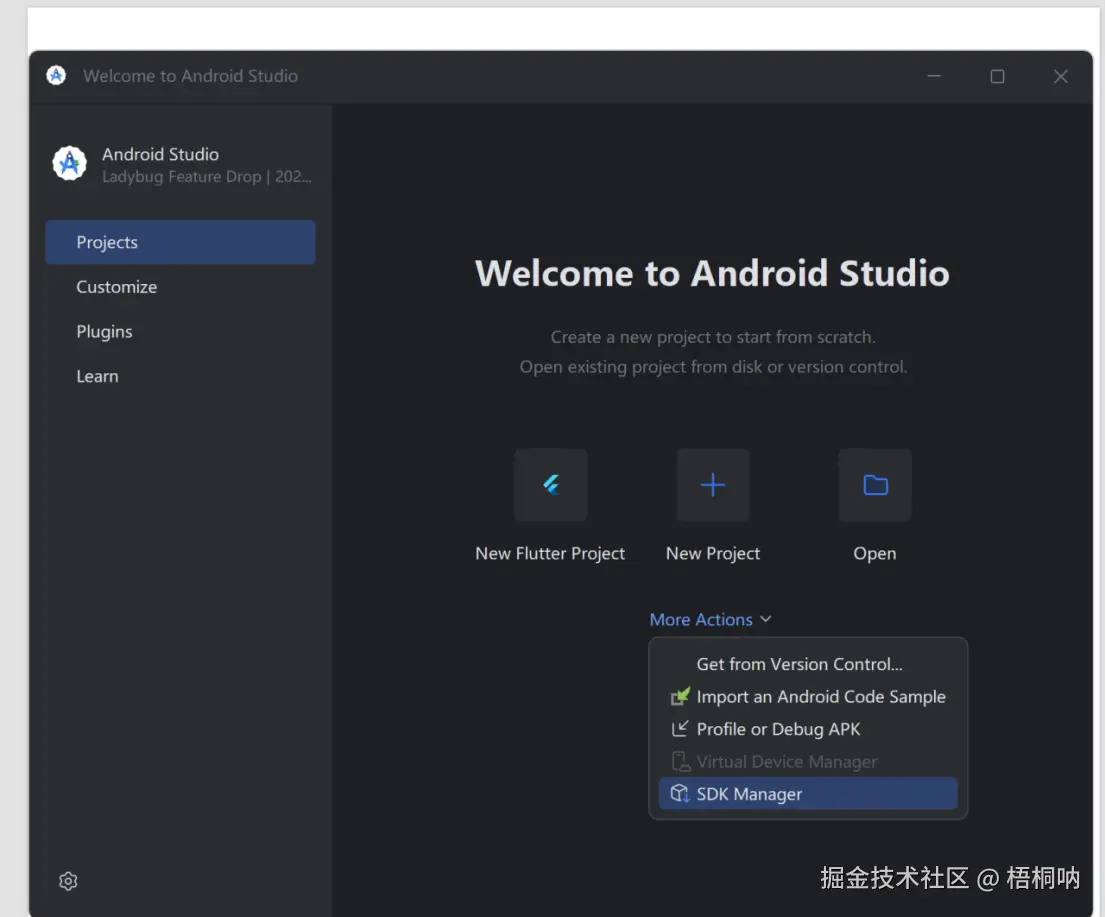
Task: Click the Open label
Action: click(x=875, y=554)
